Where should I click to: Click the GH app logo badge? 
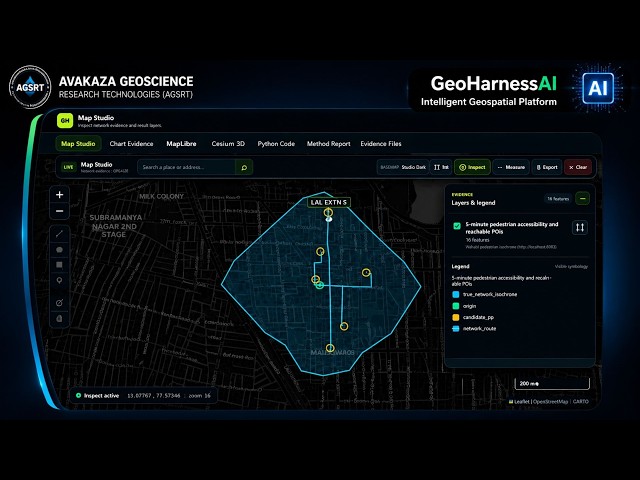[x=65, y=120]
